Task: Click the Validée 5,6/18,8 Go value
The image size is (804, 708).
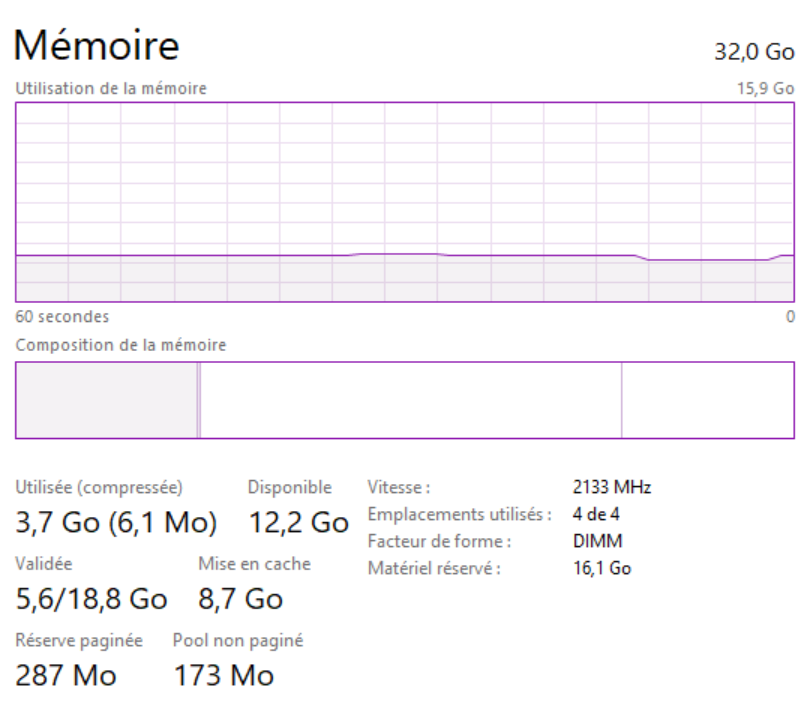Action: pyautogui.click(x=91, y=599)
